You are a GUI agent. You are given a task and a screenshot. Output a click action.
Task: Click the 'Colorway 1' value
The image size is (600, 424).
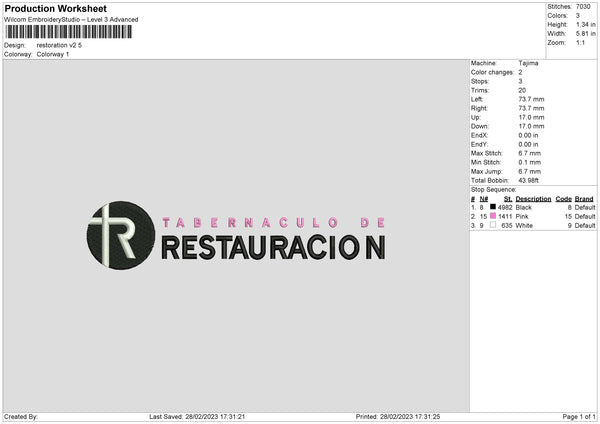point(53,54)
